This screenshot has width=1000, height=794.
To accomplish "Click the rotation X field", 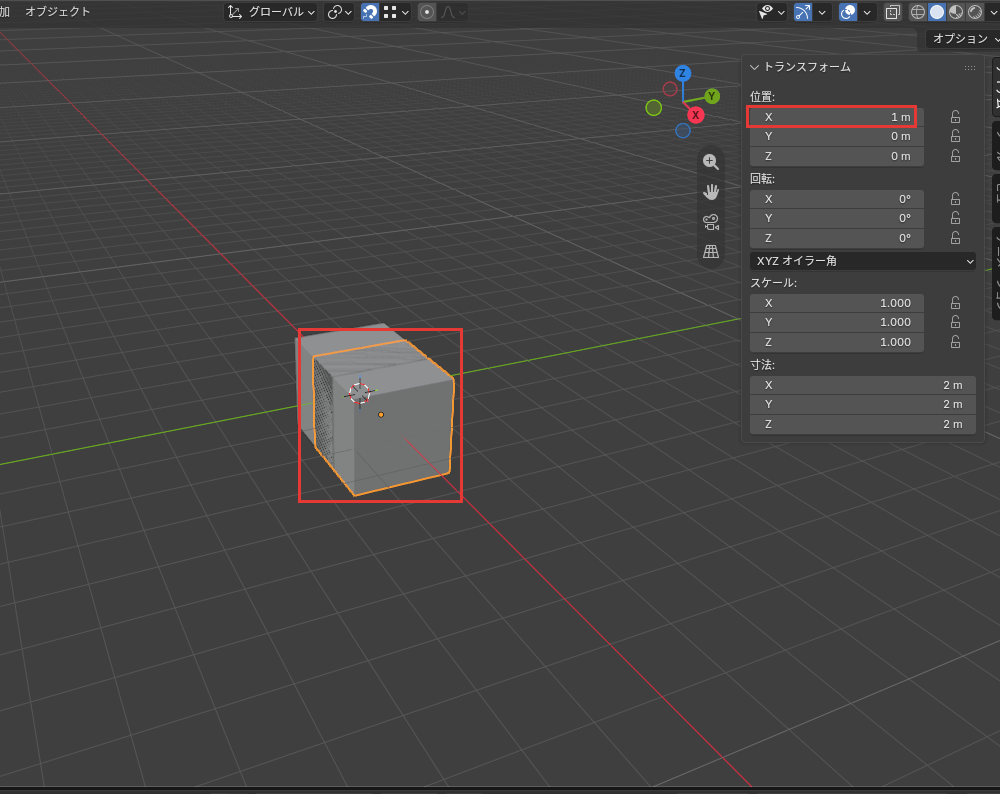I will coord(836,199).
